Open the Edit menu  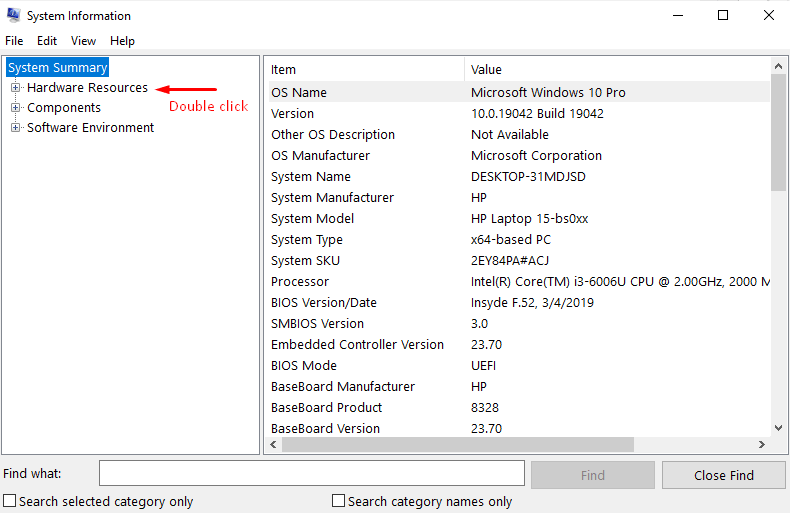(47, 41)
